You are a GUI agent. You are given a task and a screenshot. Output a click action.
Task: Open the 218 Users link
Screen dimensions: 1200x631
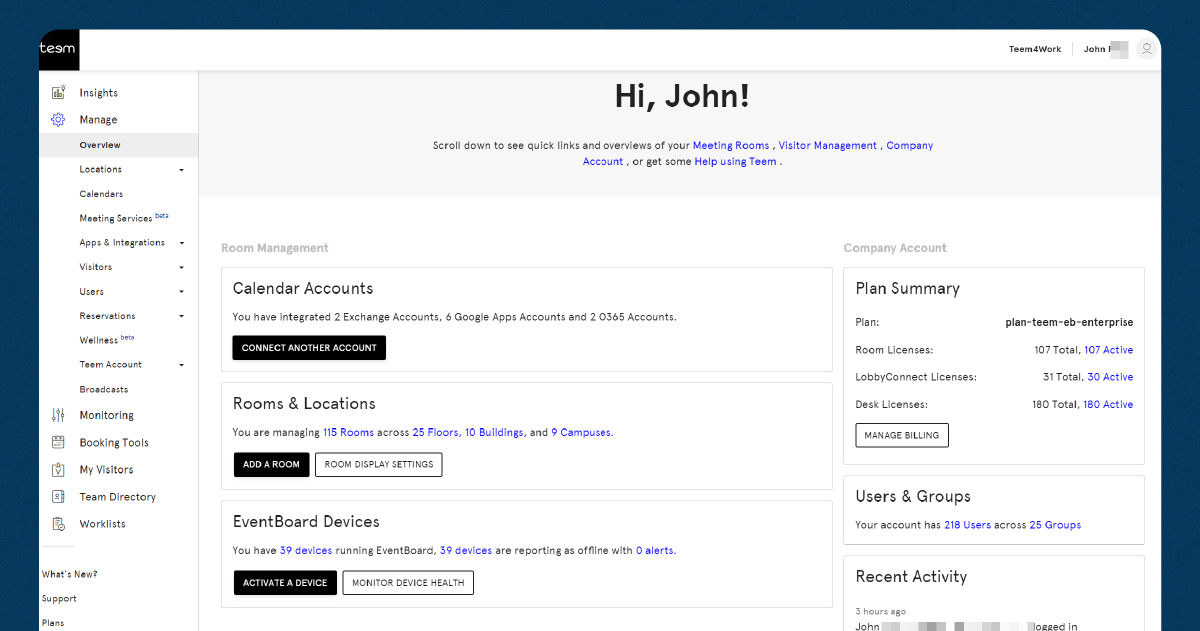966,525
